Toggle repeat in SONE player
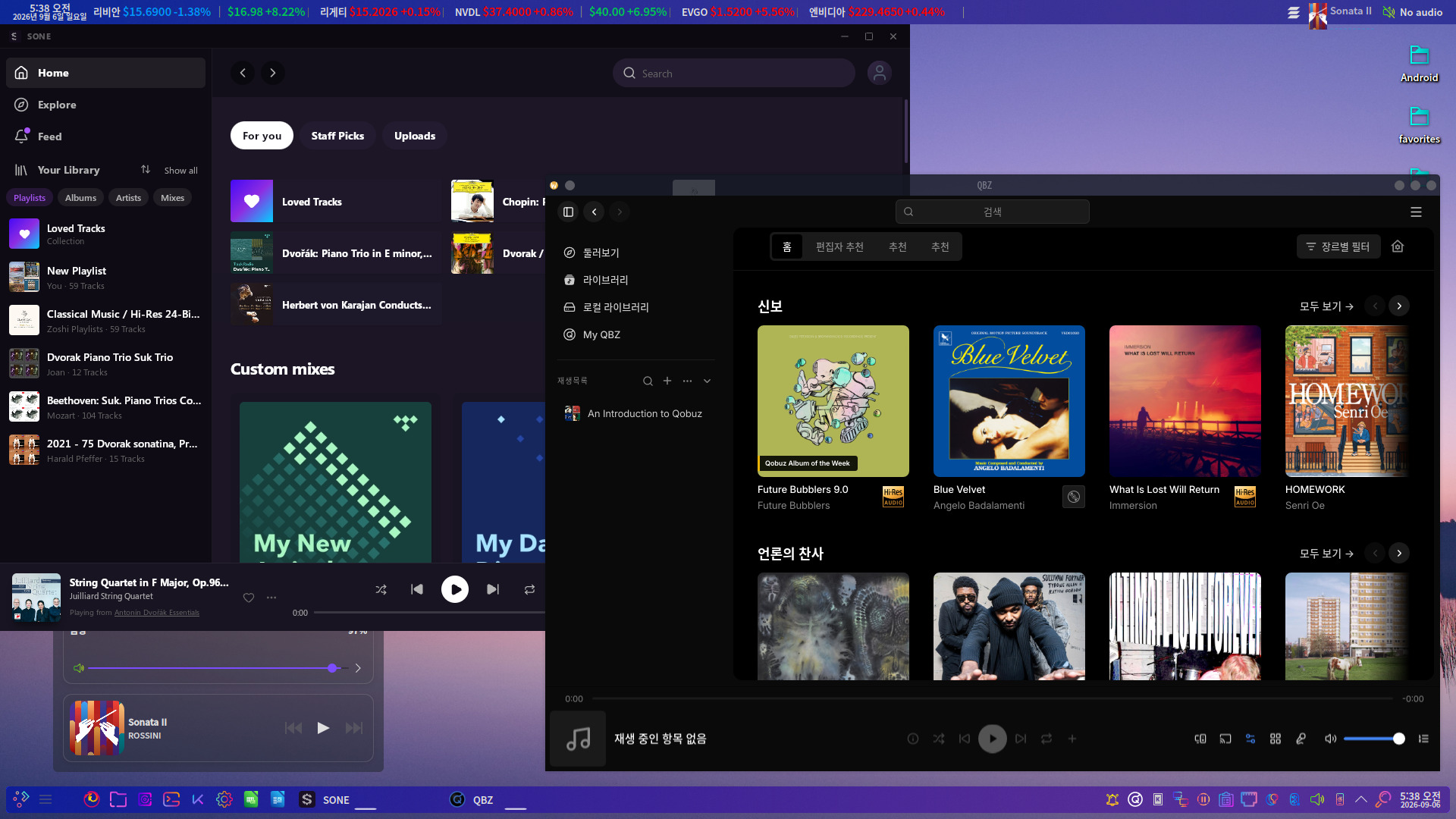This screenshot has width=1456, height=819. tap(529, 589)
